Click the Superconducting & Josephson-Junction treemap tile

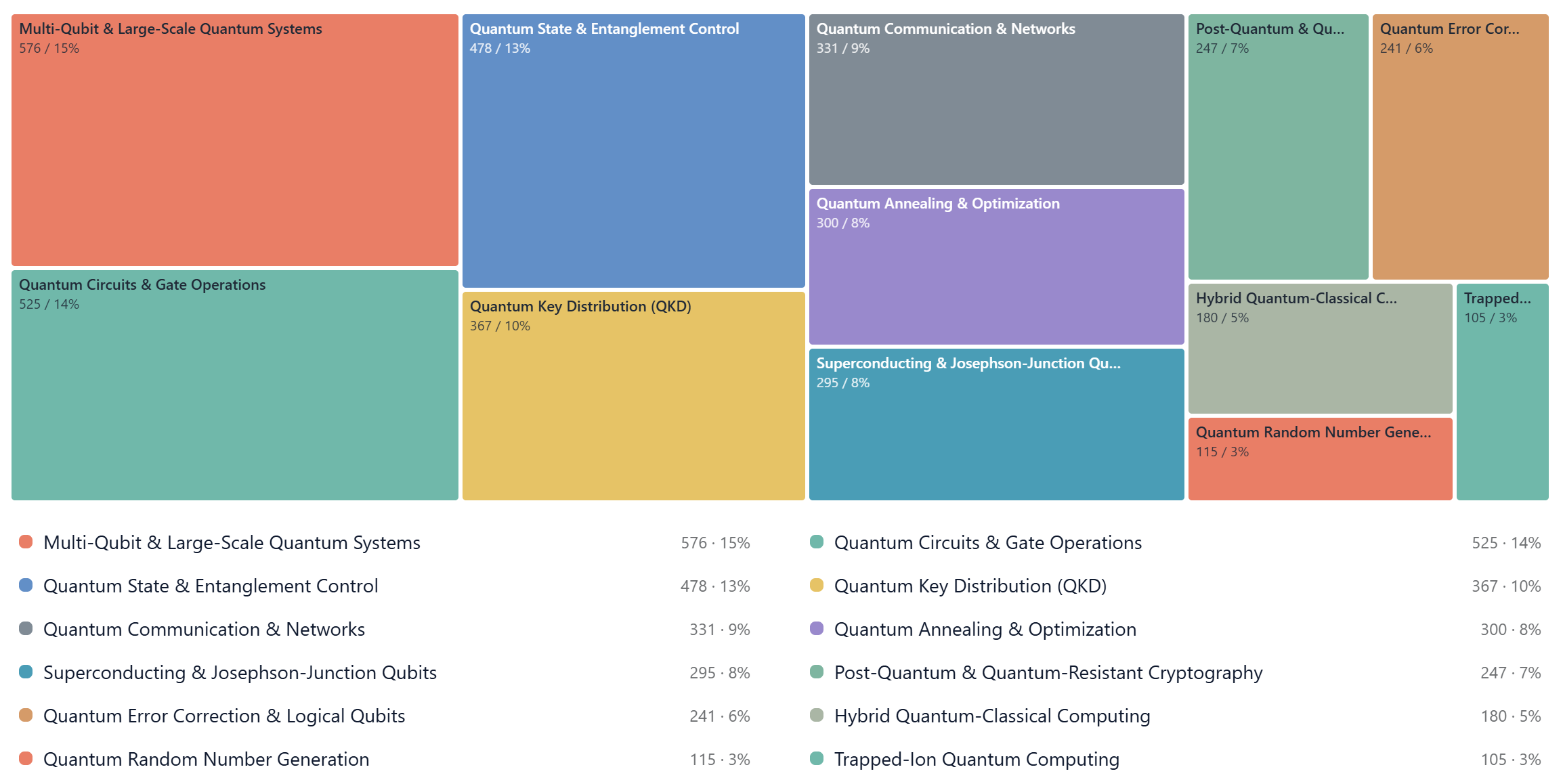pos(997,424)
